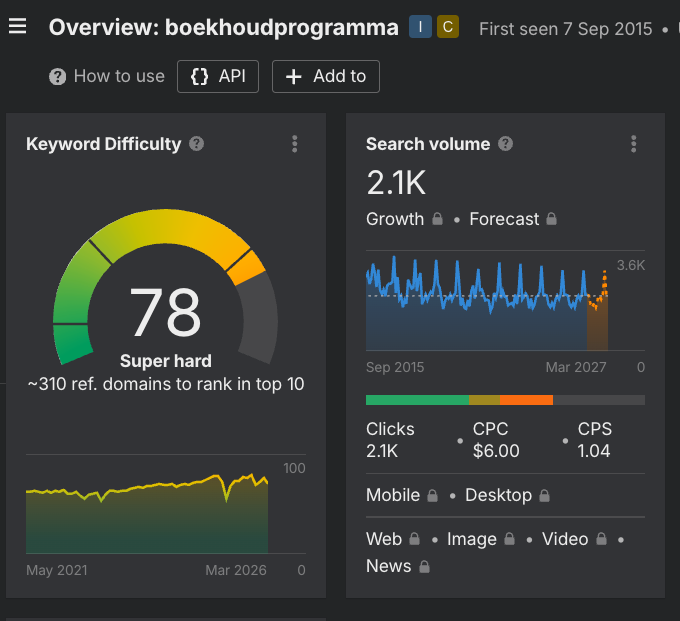Click the lock icon beside Image

click(x=510, y=539)
